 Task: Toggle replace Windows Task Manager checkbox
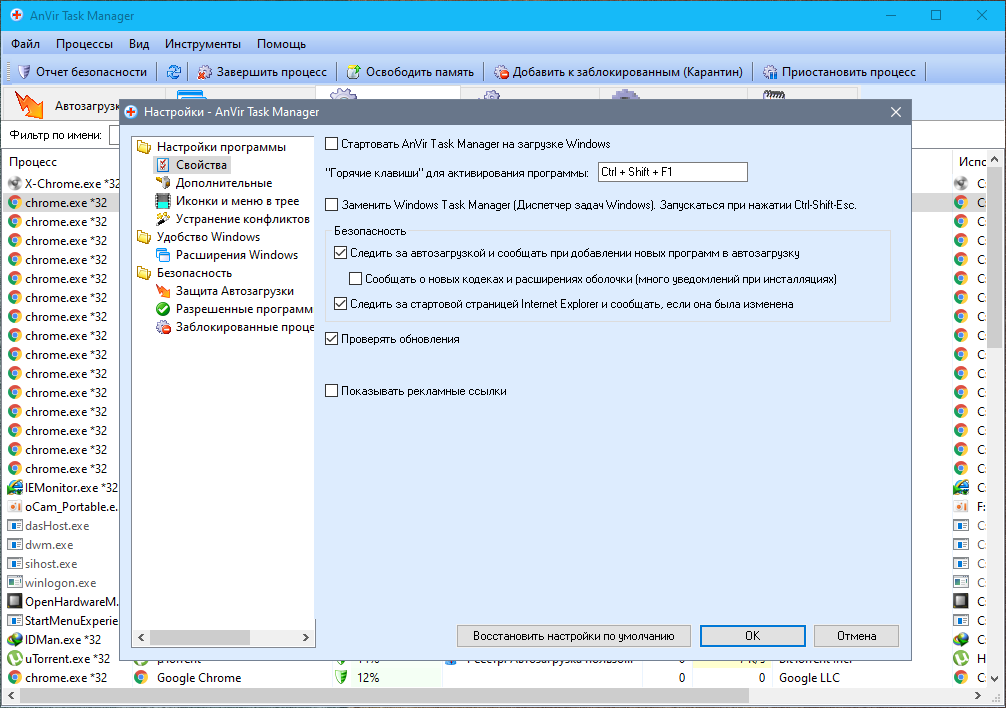click(332, 205)
